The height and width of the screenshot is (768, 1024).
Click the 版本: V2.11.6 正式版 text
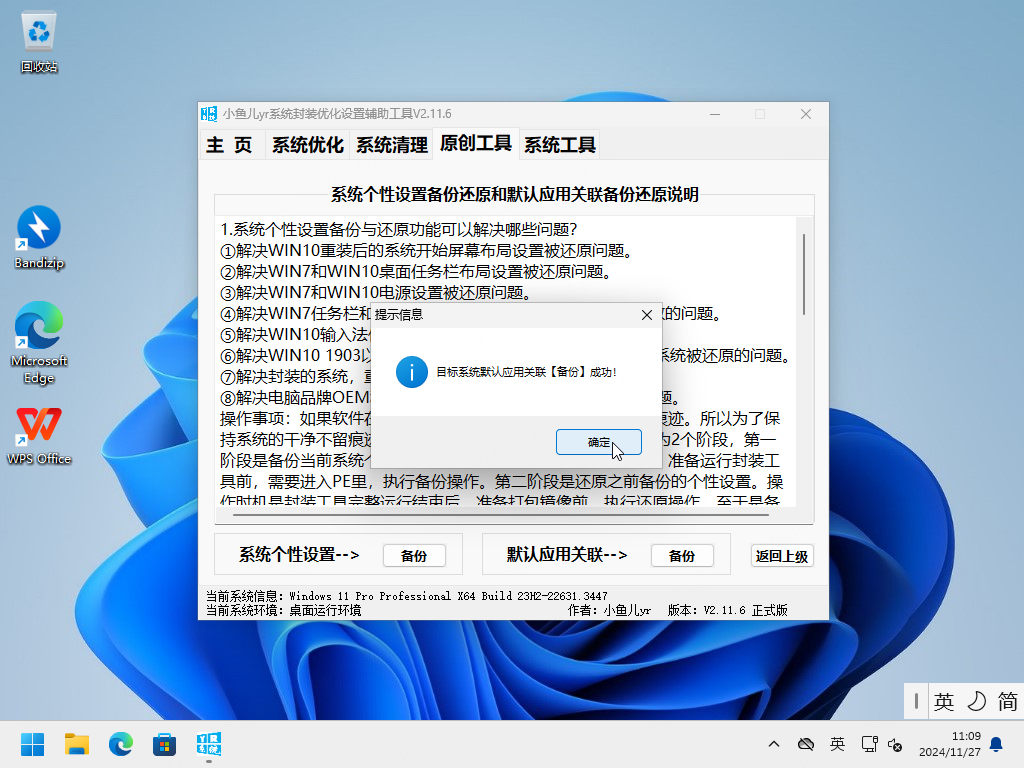(728, 610)
